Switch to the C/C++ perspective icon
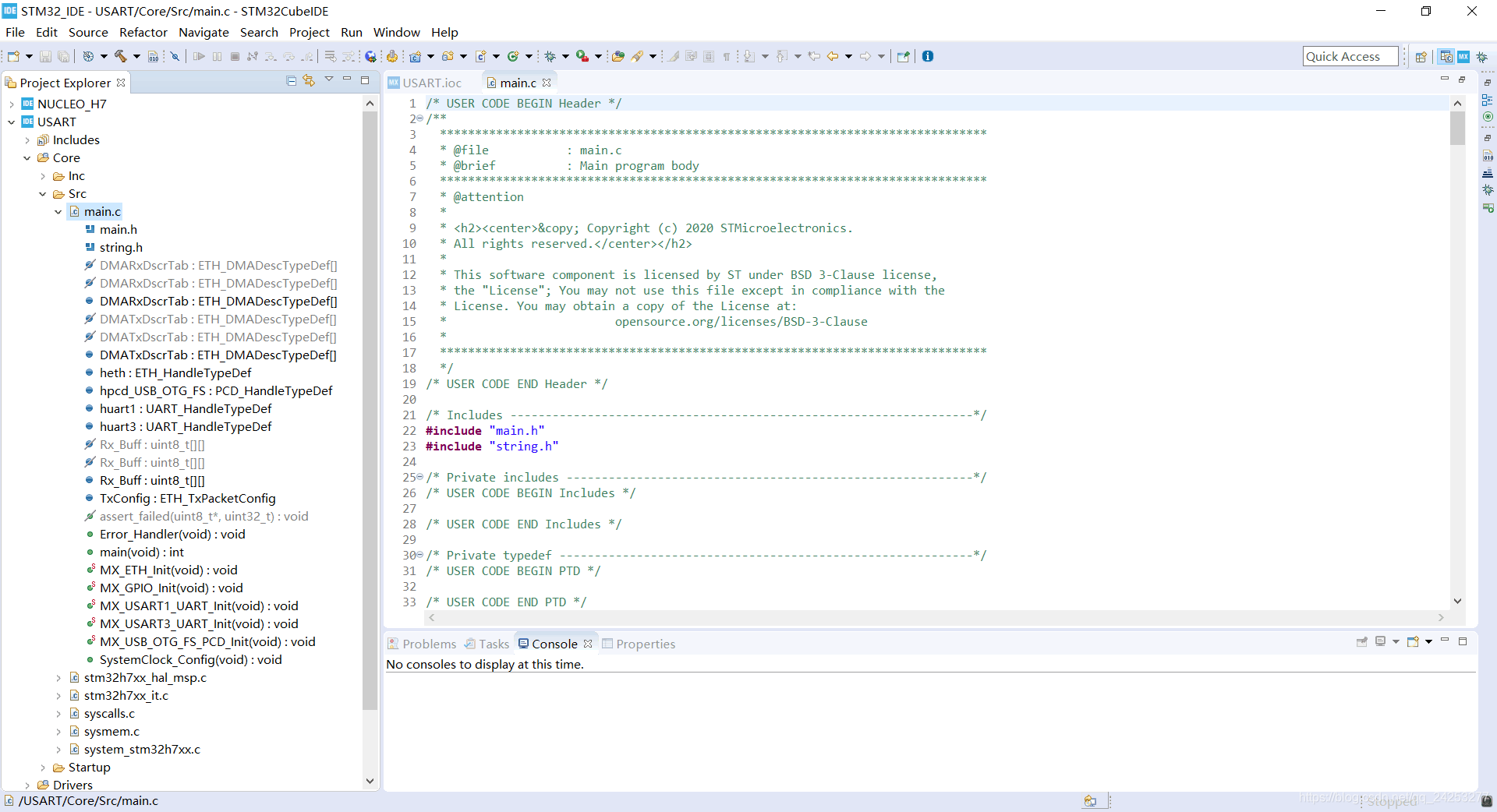Screen dimensions: 1497x812 pos(1446,57)
